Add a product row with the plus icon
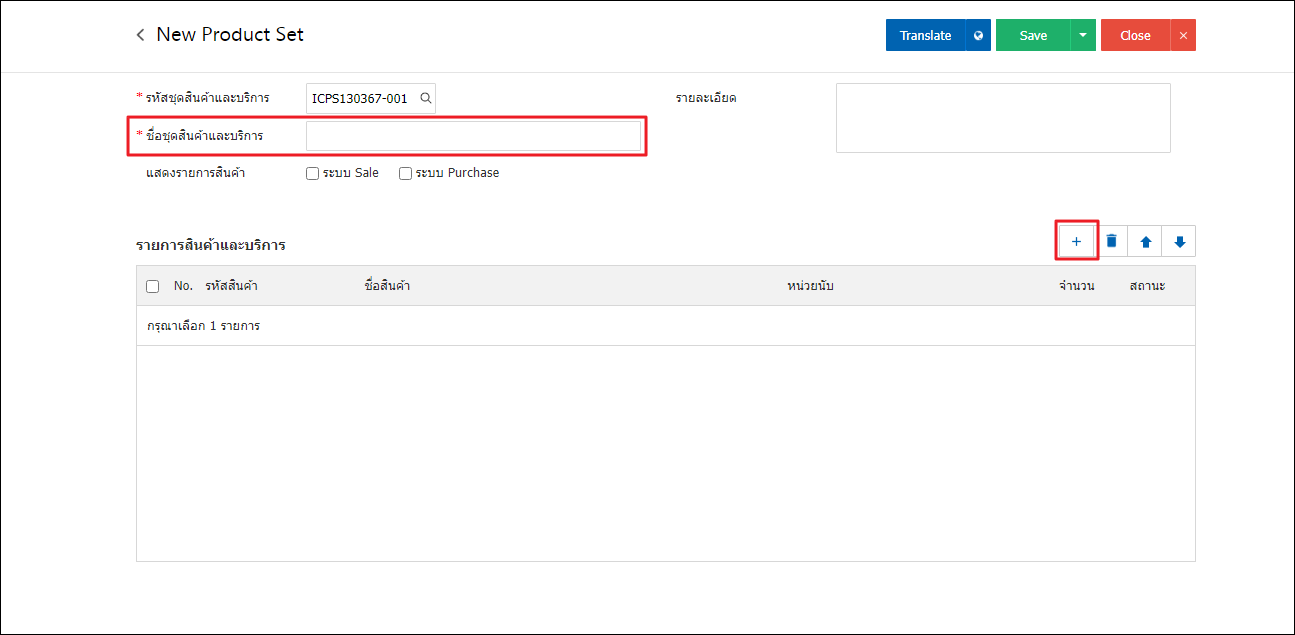 click(1077, 241)
